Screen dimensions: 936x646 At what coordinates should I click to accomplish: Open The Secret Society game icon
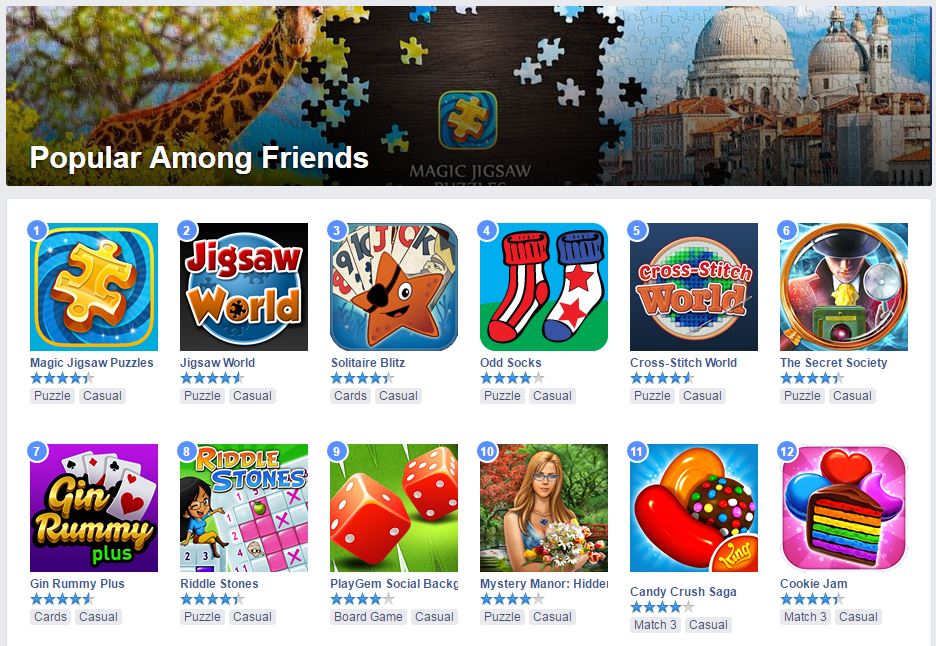tap(844, 287)
